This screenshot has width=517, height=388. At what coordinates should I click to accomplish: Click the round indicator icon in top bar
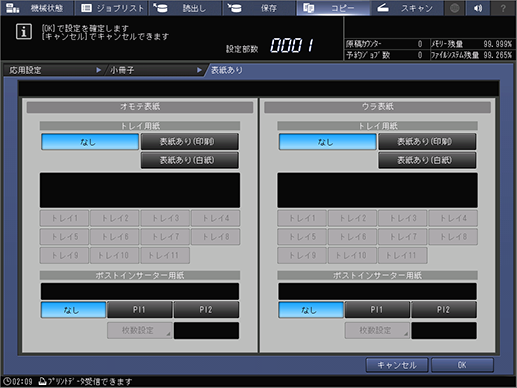[454, 8]
